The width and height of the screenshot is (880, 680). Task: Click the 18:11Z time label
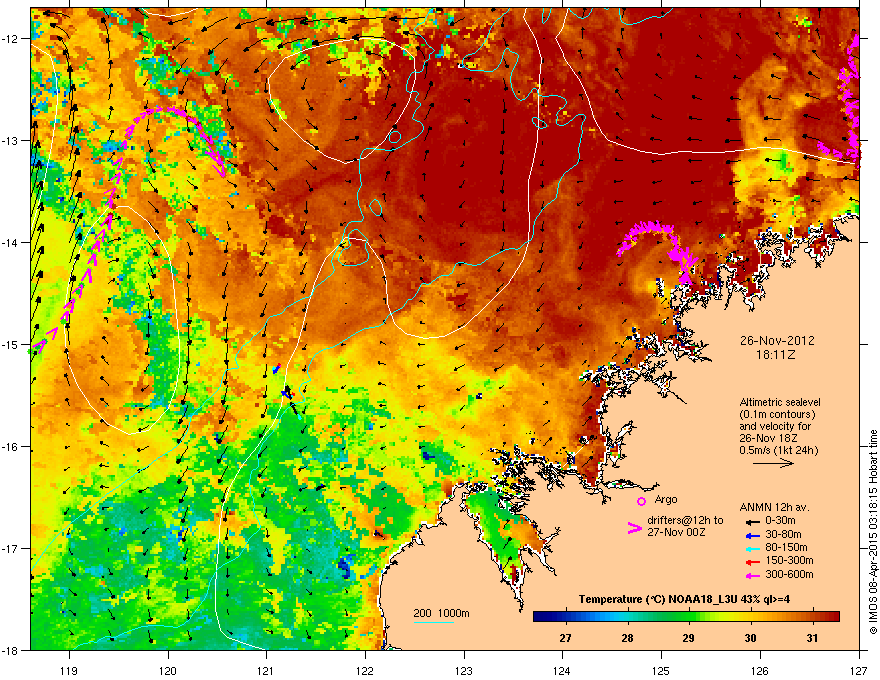click(x=775, y=355)
